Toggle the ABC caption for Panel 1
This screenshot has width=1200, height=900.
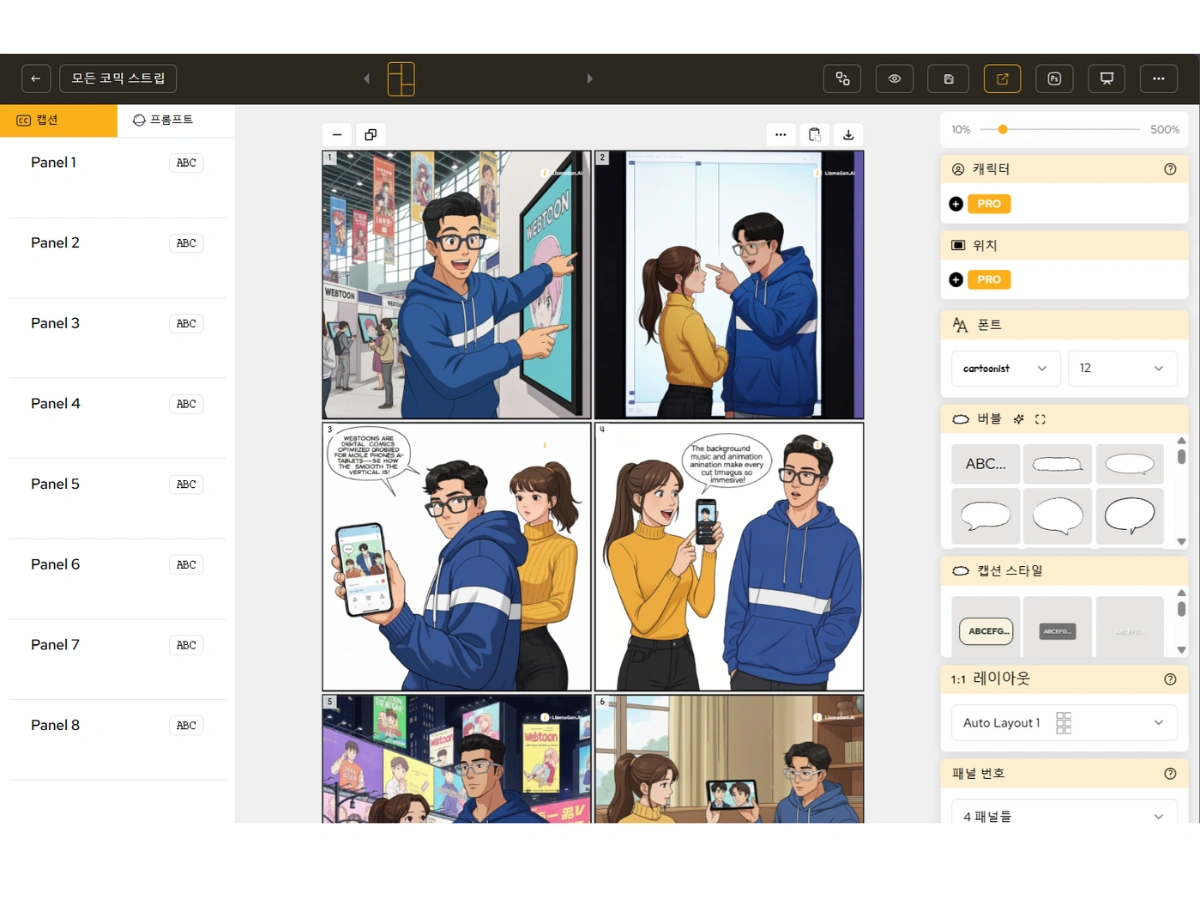[x=186, y=163]
